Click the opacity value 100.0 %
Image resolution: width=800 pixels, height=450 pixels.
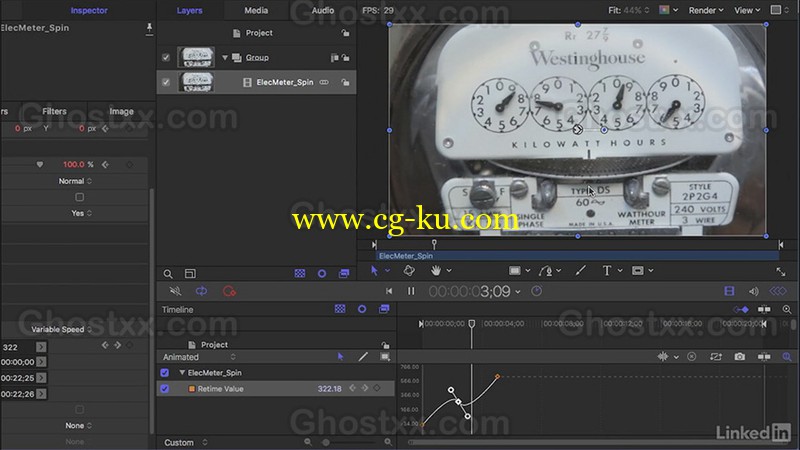coord(78,164)
